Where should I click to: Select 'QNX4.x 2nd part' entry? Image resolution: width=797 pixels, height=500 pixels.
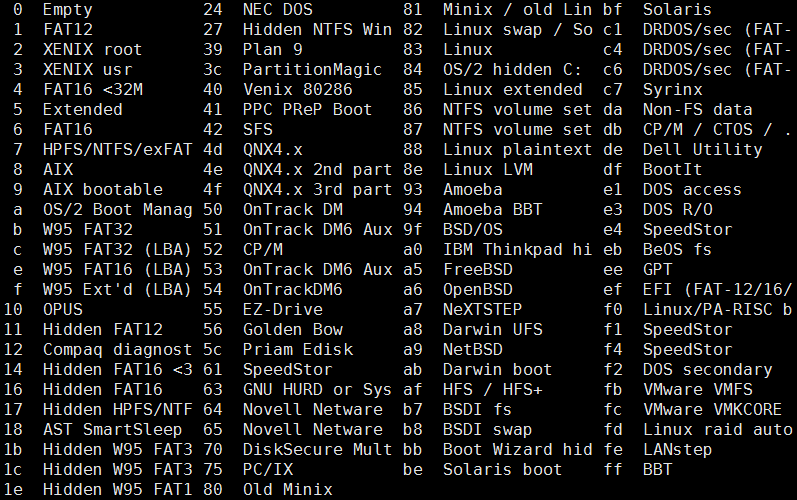[317, 170]
